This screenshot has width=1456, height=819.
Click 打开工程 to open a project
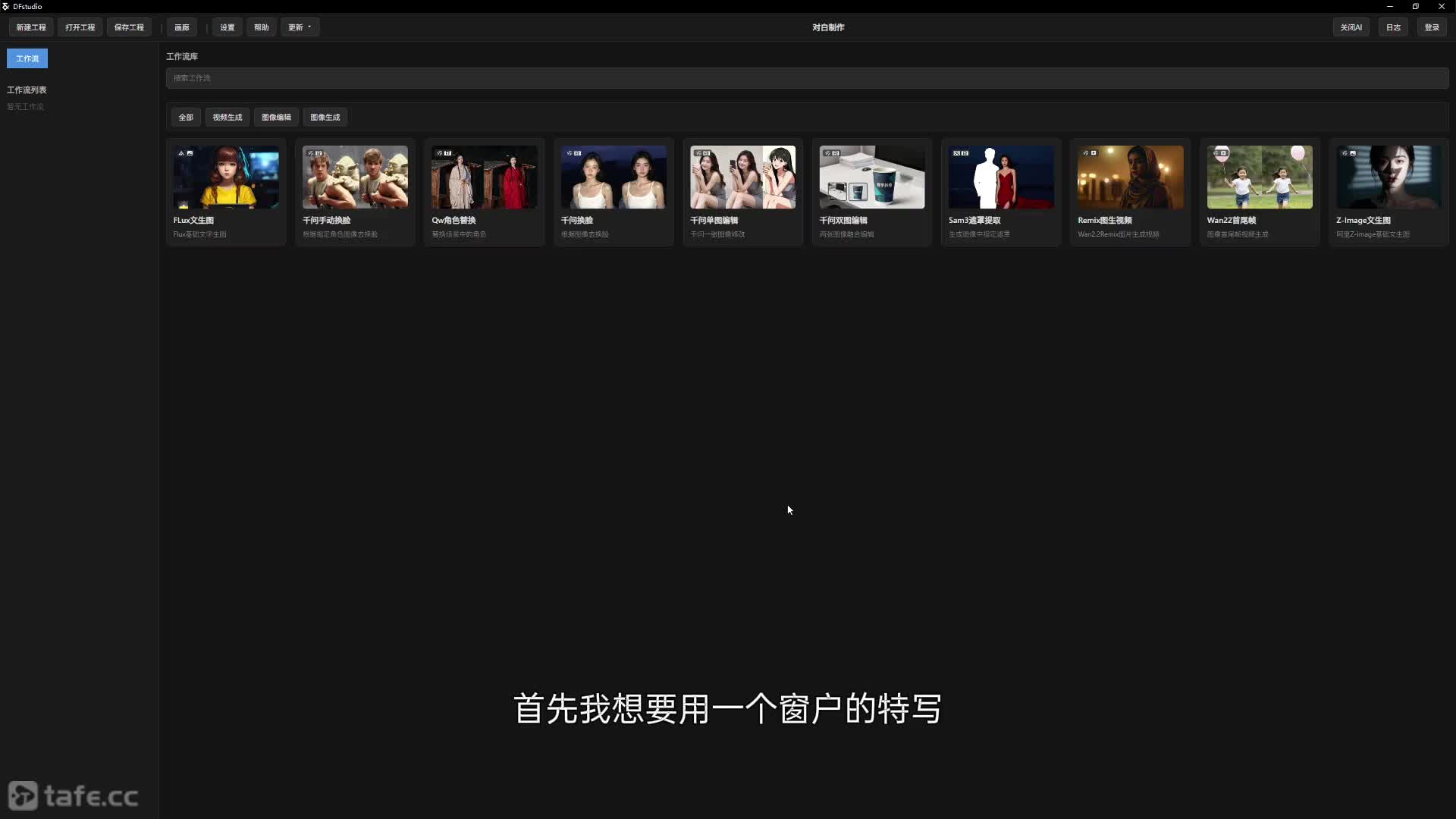80,27
